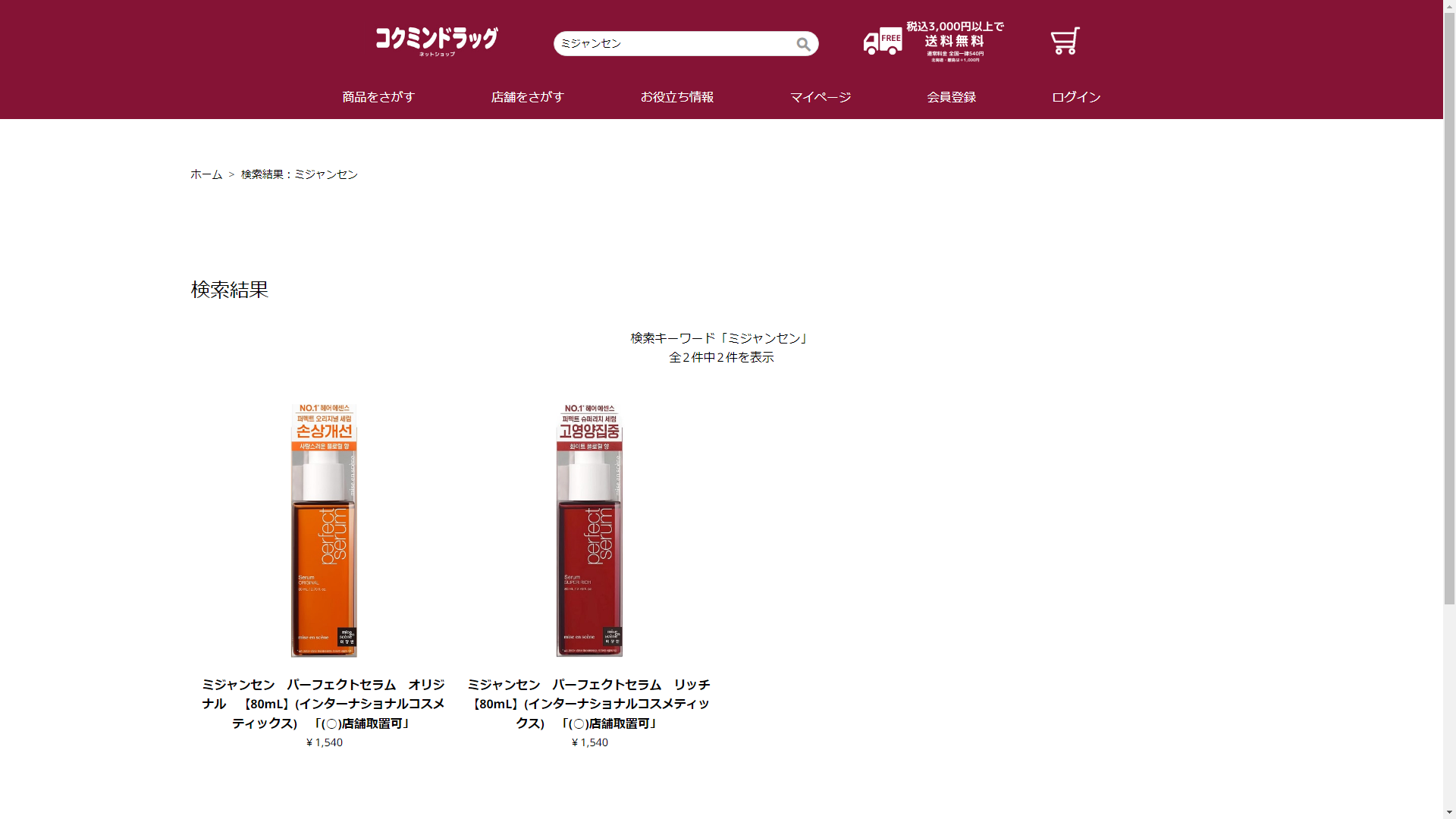Click the コクミンドラッグ logo
This screenshot has height=819, width=1456.
click(x=437, y=42)
